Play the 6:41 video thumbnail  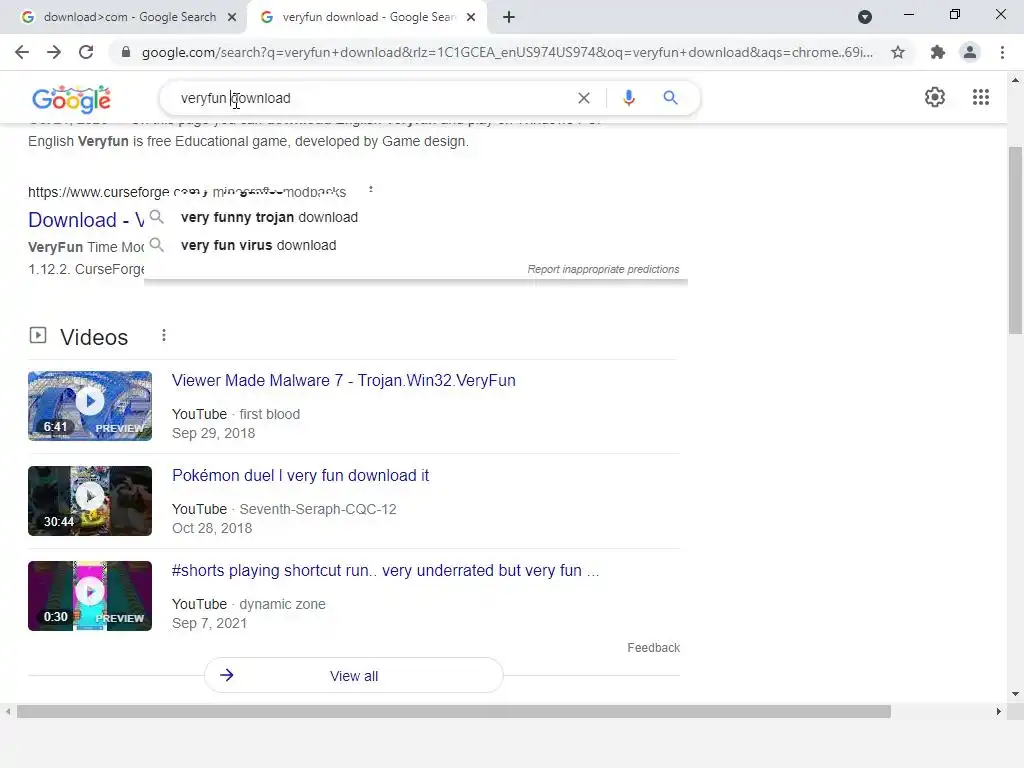click(90, 406)
